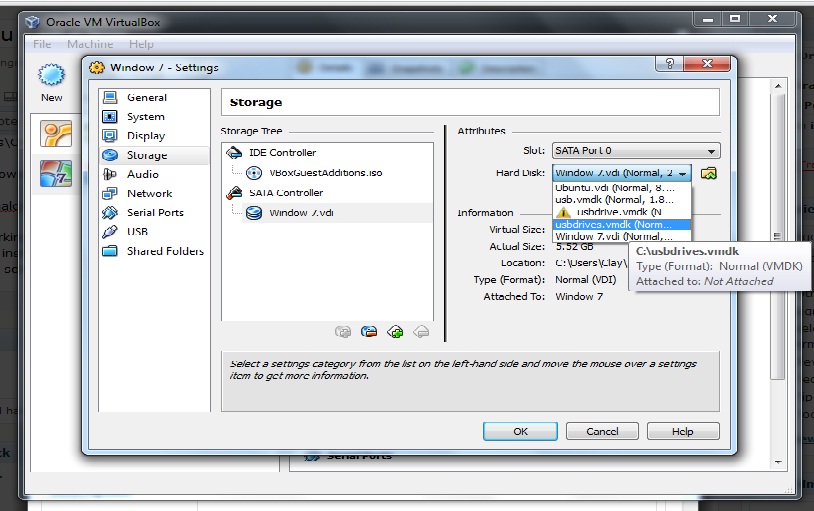Image resolution: width=814 pixels, height=511 pixels.
Task: Open the Slot SATA Port 0 dropdown
Action: click(x=635, y=151)
